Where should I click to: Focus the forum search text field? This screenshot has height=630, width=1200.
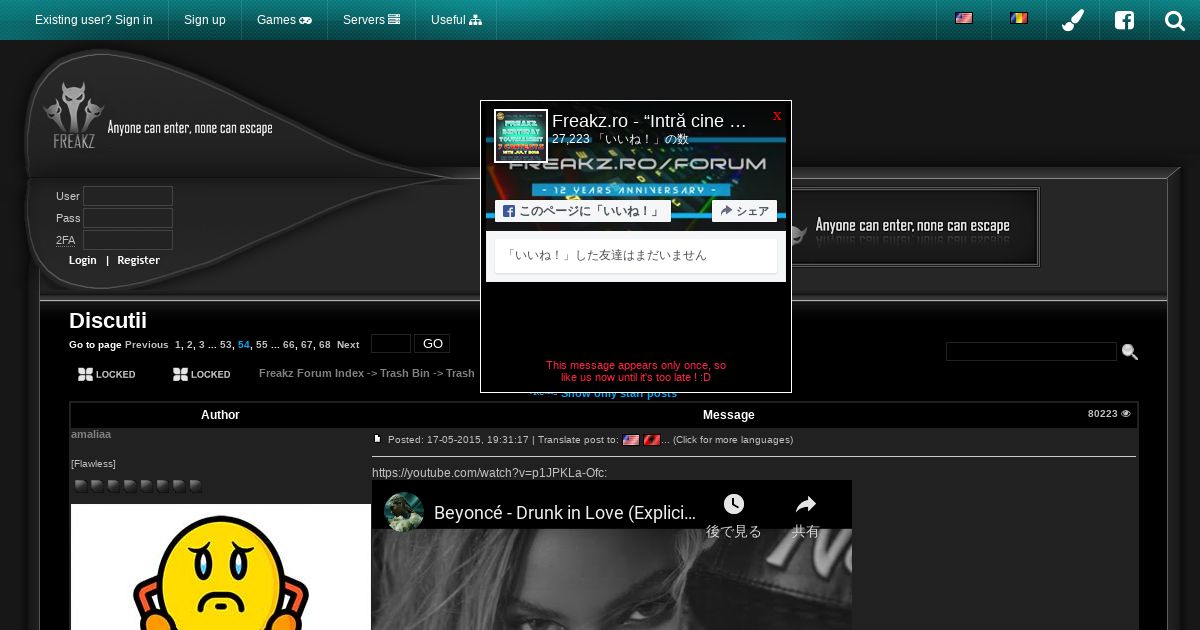pos(1031,351)
